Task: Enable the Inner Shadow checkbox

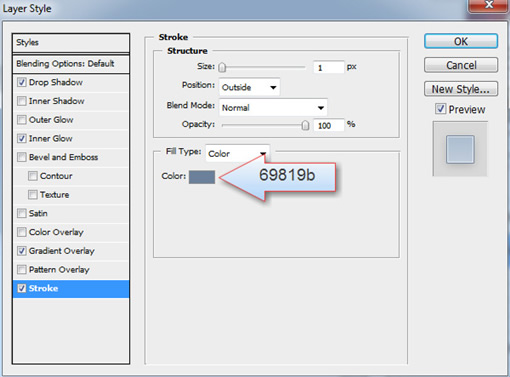Action: point(22,101)
